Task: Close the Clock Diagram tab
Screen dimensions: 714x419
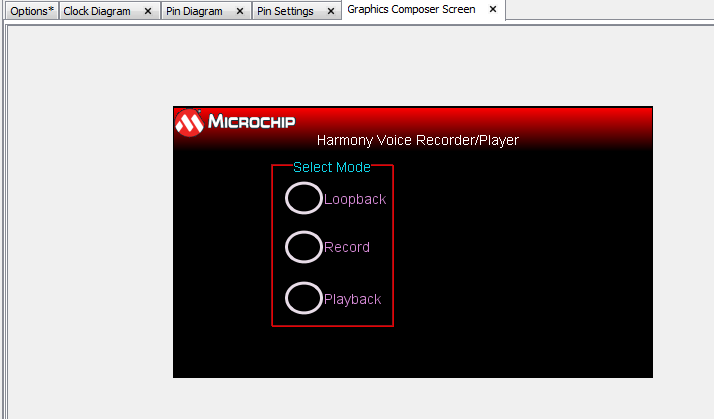Action: point(148,11)
